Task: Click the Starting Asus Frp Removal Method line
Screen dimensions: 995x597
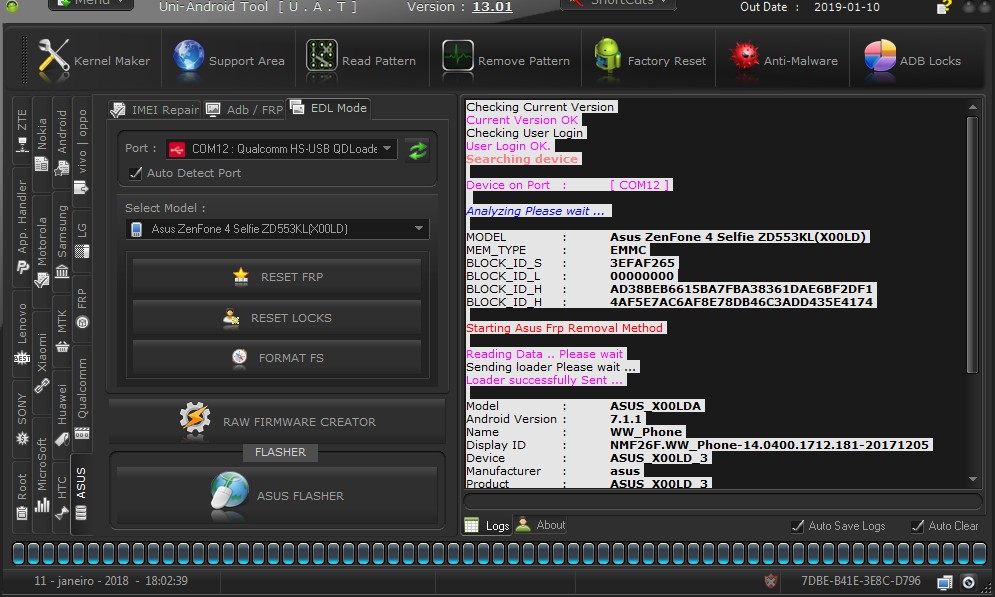Action: [564, 328]
